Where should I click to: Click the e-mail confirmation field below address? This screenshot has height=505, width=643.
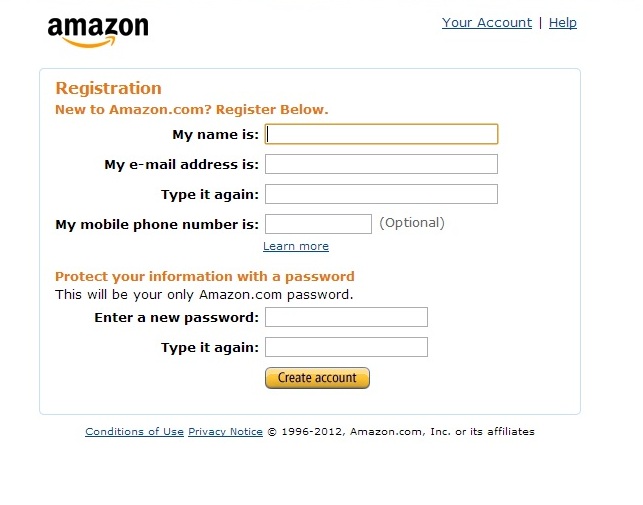click(x=381, y=194)
